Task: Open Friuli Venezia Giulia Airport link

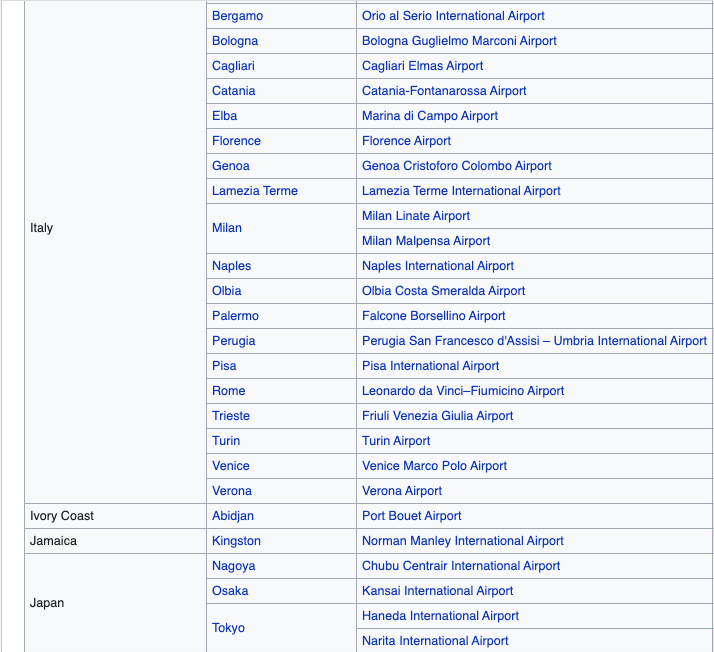Action: [x=437, y=416]
